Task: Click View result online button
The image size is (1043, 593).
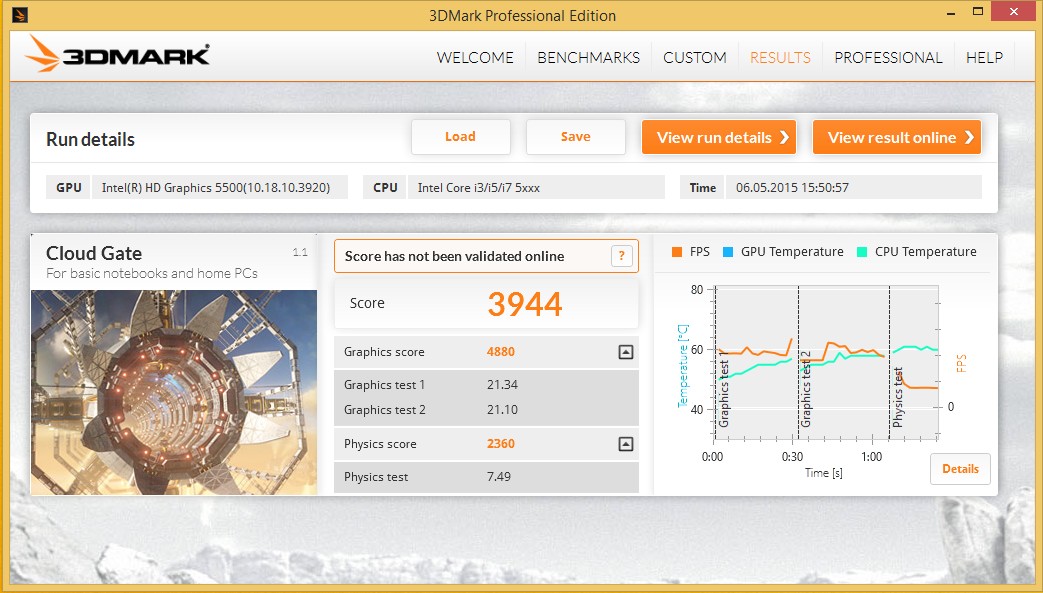Action: coord(897,137)
